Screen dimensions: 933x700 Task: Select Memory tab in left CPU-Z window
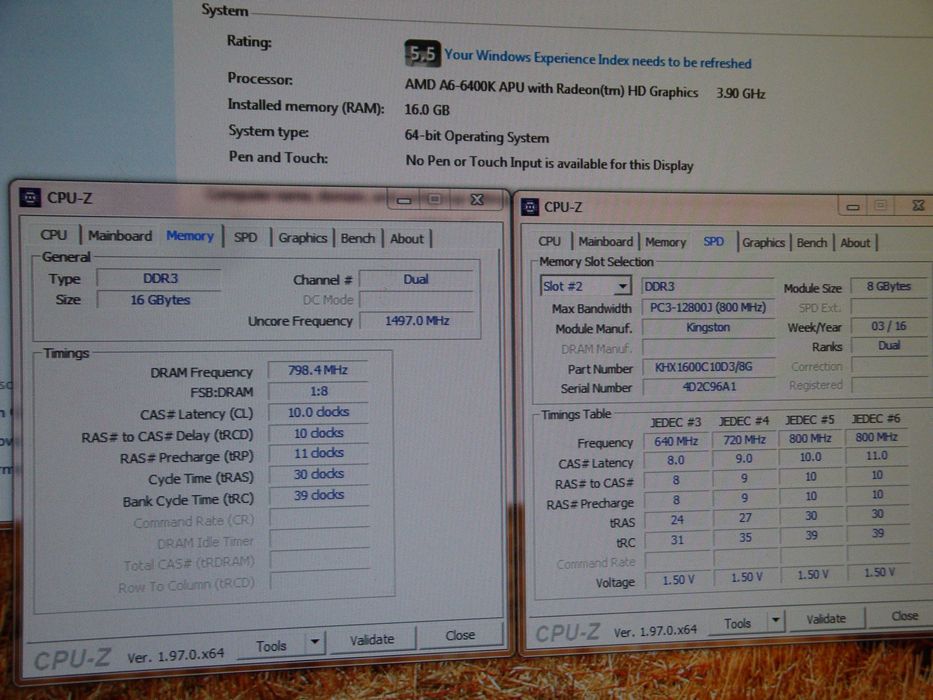pos(190,236)
